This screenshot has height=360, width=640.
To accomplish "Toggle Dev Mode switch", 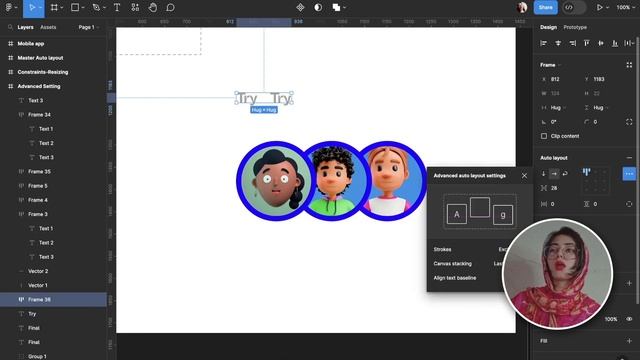I will click(574, 7).
